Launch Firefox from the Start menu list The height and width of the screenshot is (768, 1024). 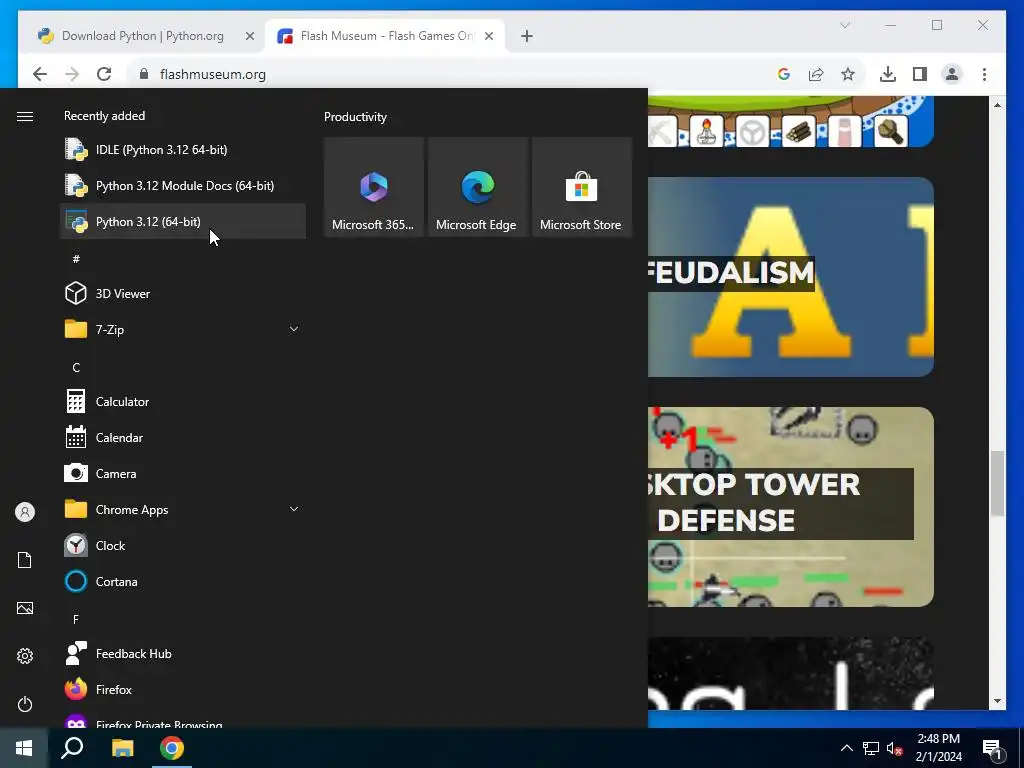point(183,689)
